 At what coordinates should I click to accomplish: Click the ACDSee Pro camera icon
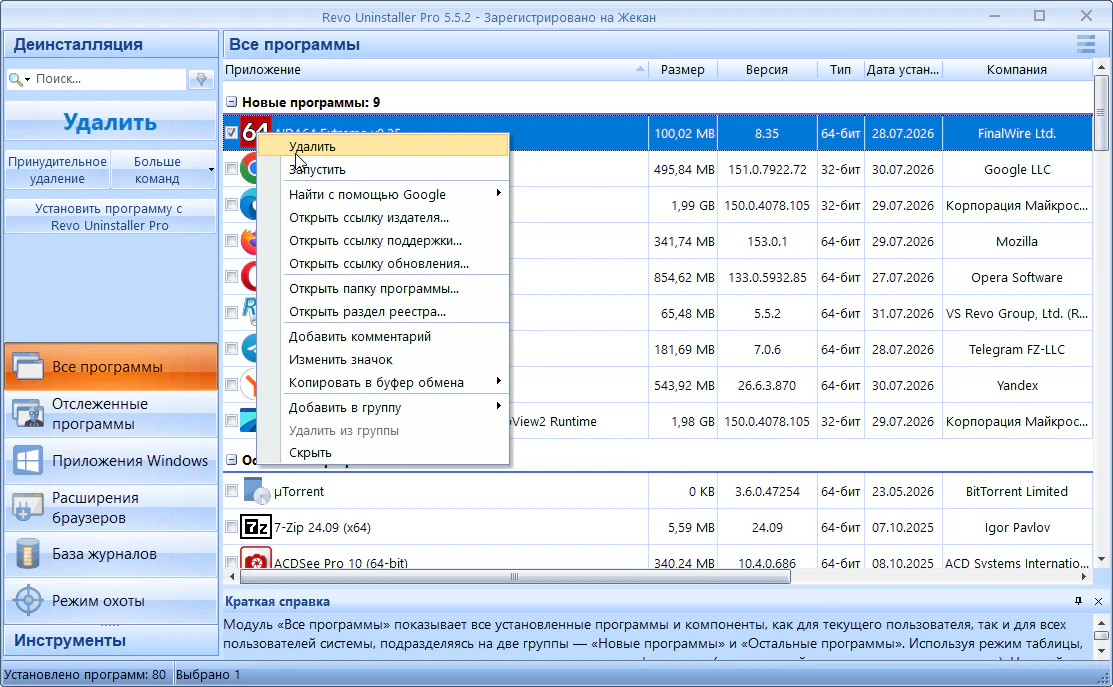[256, 558]
